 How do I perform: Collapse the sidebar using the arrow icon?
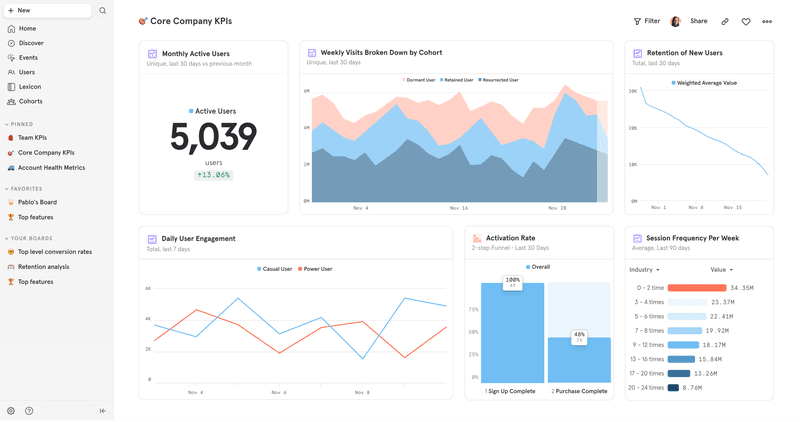click(x=103, y=411)
